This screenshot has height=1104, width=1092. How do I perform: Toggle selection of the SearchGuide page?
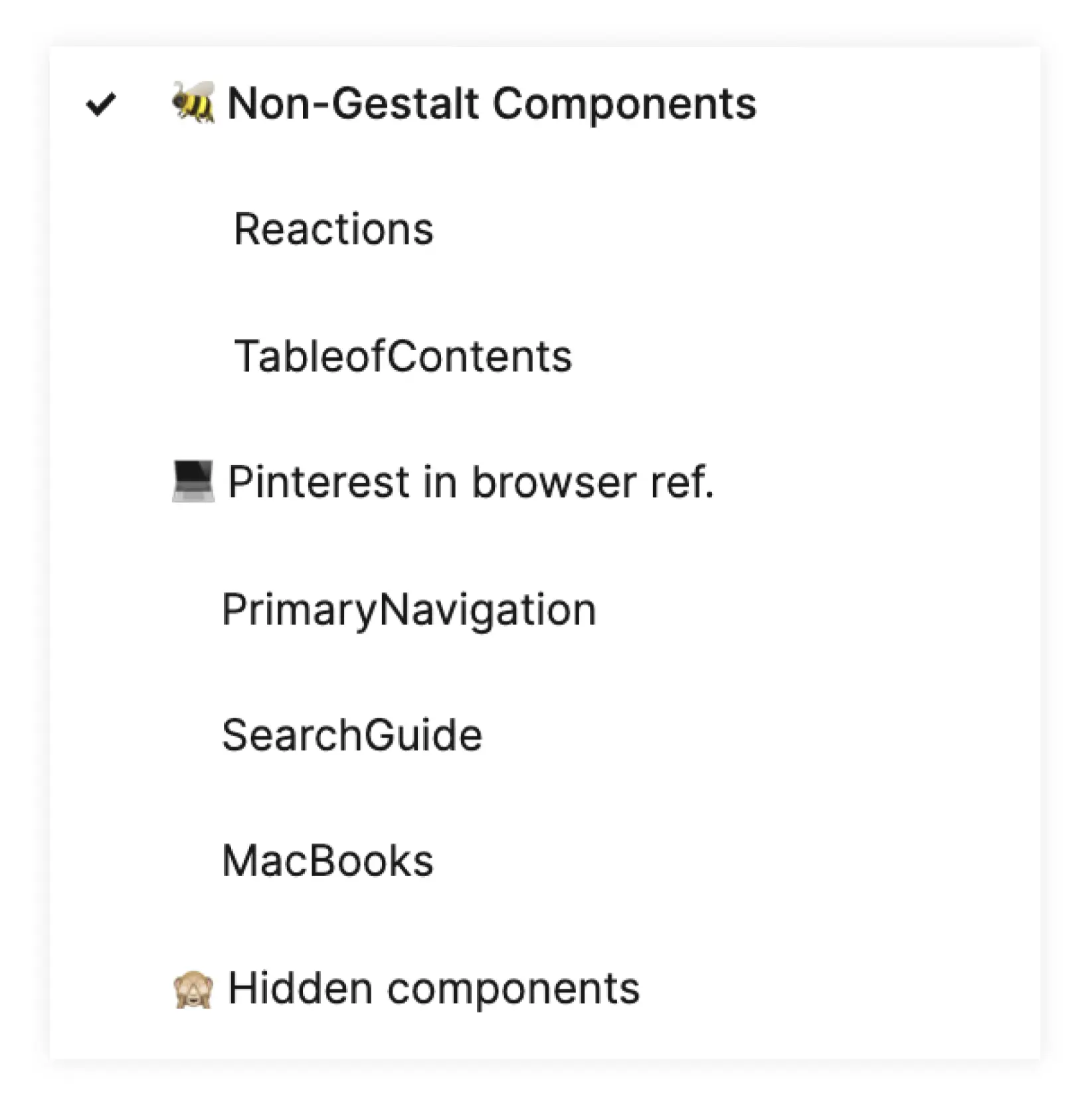click(x=352, y=735)
